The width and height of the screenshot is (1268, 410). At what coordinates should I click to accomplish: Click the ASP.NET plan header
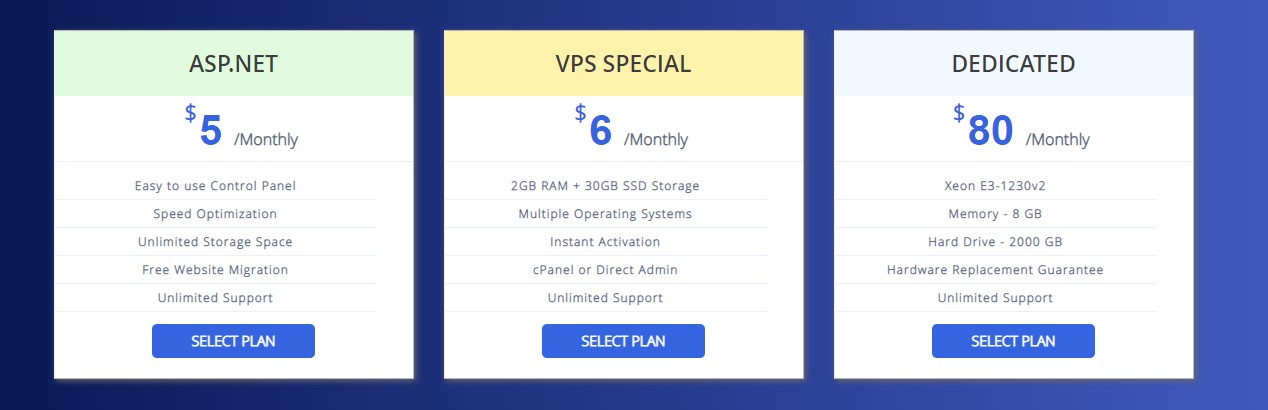234,64
